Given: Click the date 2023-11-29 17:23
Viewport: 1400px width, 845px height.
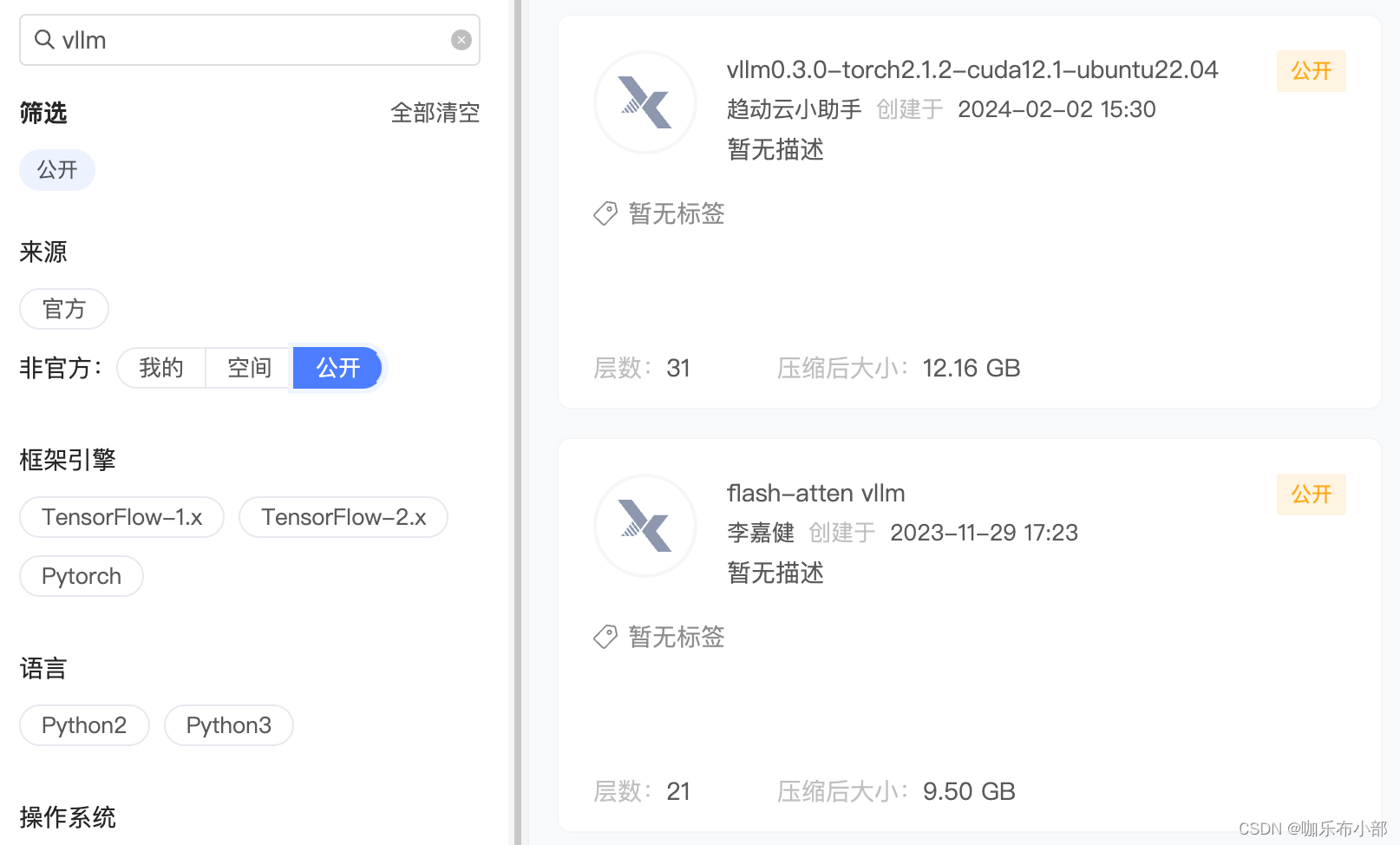Looking at the screenshot, I should (984, 533).
